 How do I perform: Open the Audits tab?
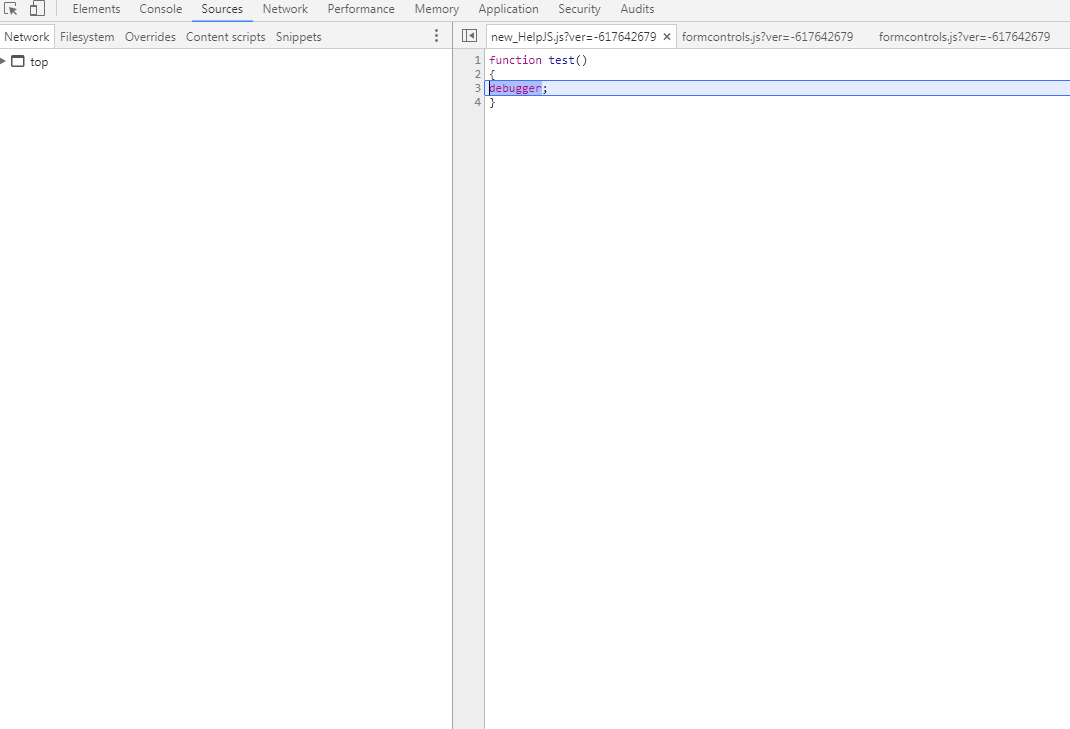[x=637, y=9]
